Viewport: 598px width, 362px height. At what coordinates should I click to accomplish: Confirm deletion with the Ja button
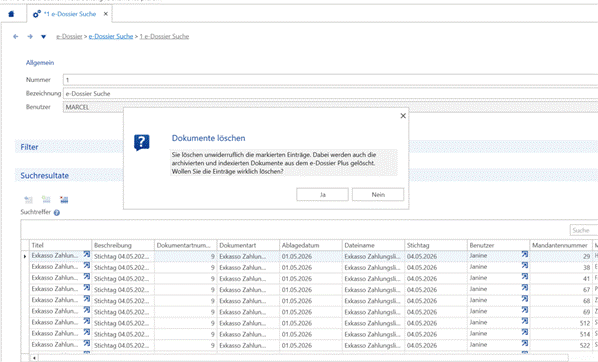[x=322, y=195]
